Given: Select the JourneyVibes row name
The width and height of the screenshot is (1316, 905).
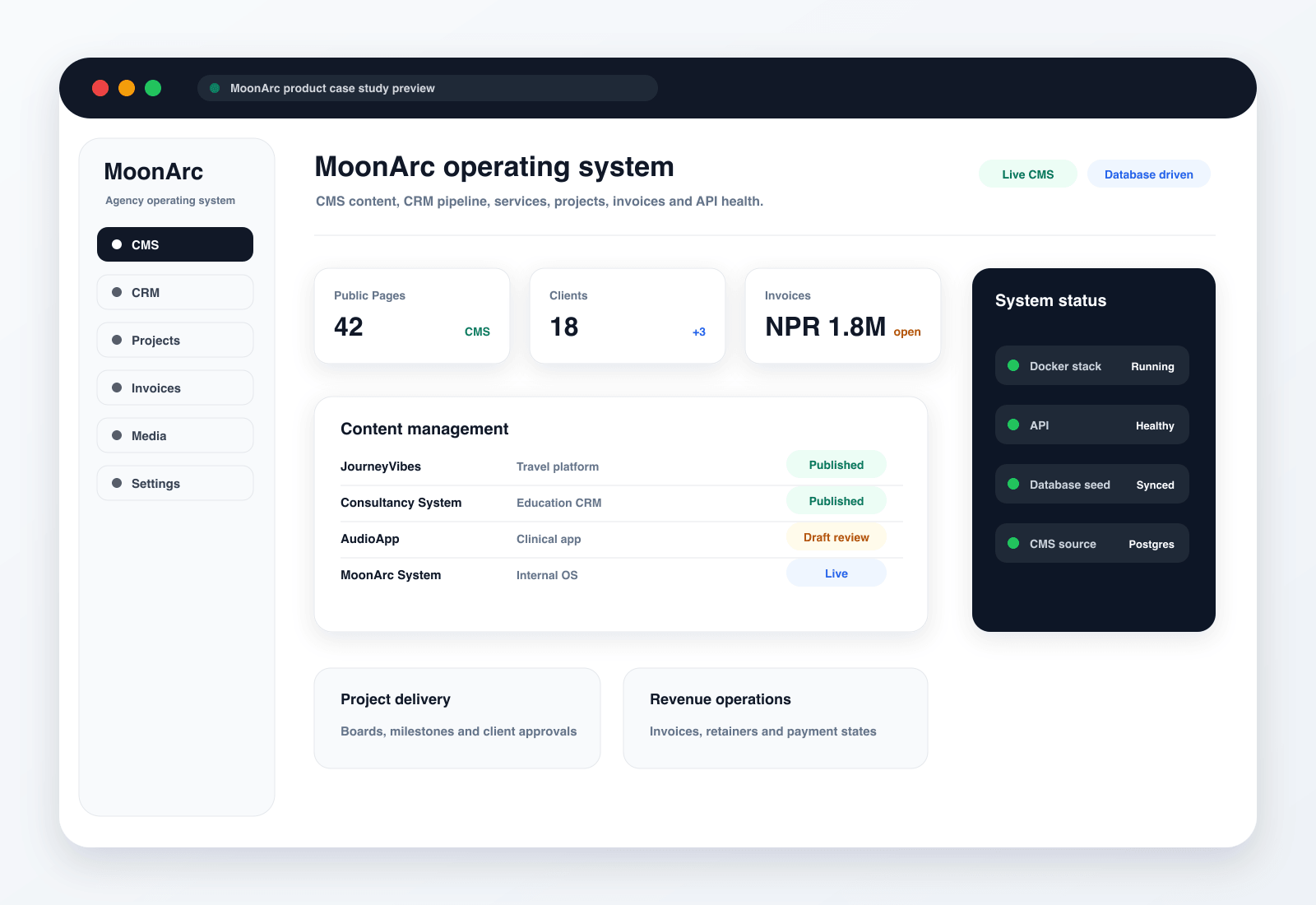Looking at the screenshot, I should pos(381,466).
